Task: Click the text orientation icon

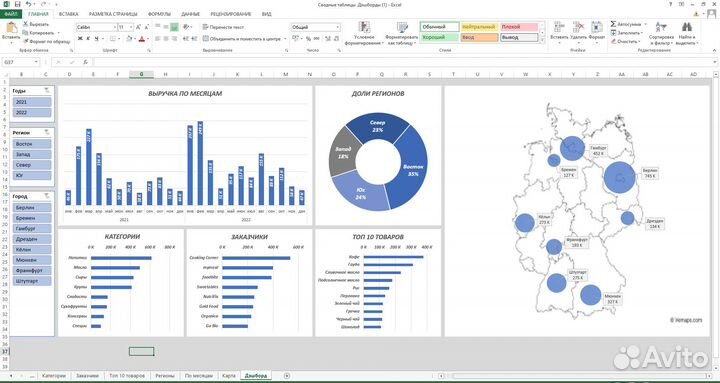Action: (186, 27)
